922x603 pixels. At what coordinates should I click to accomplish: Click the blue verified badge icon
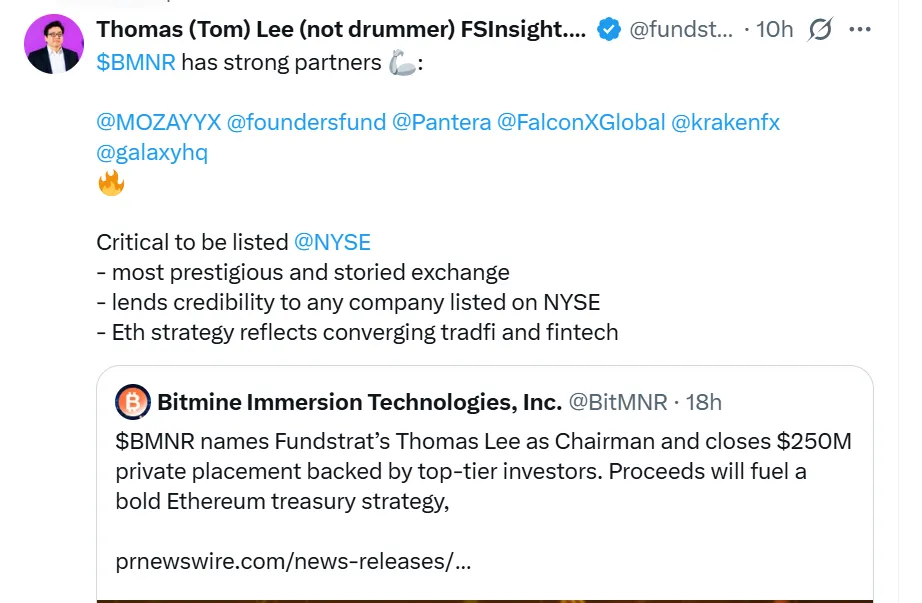coord(609,29)
